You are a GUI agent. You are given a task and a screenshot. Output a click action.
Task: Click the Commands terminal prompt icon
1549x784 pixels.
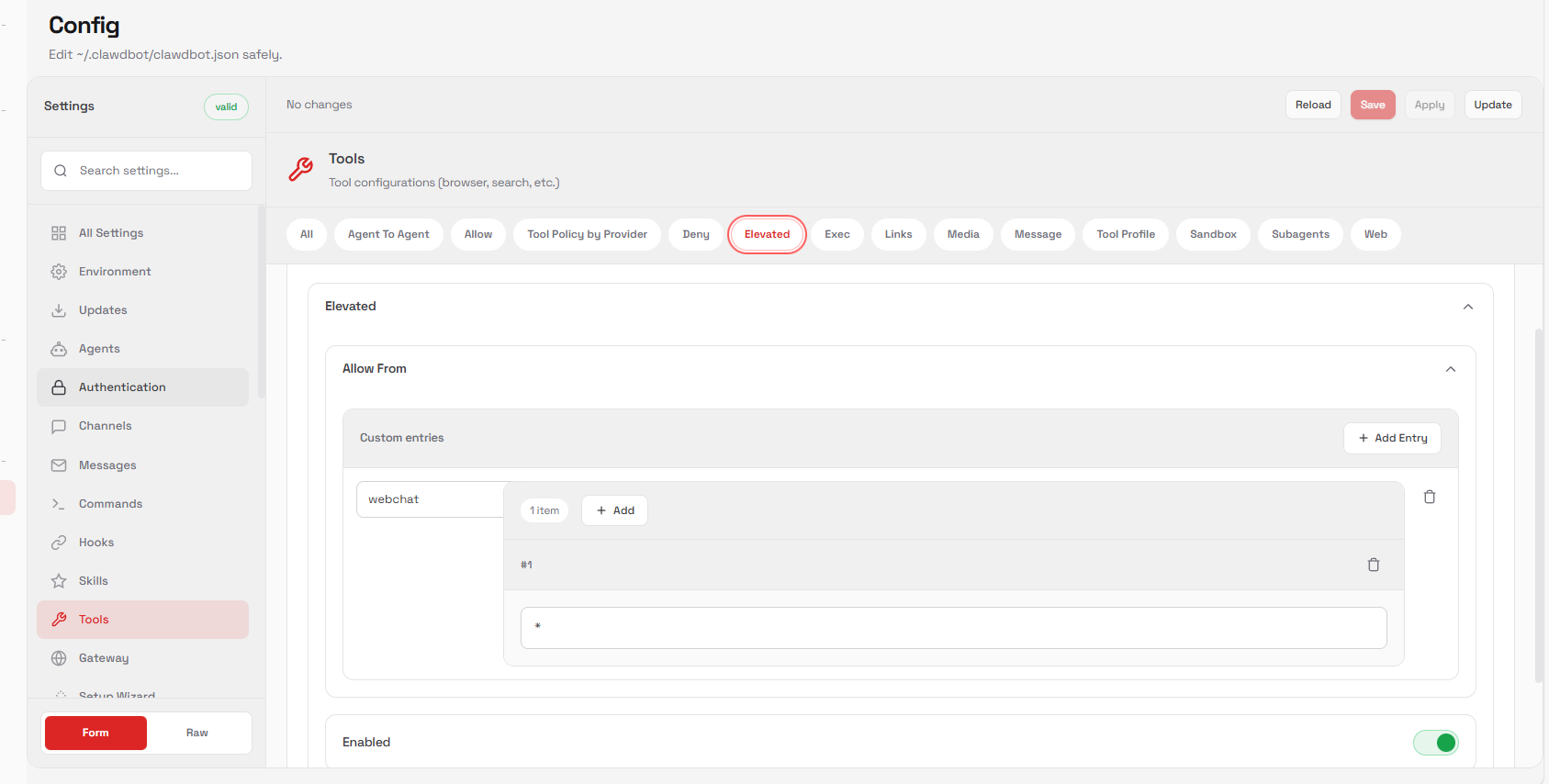[x=59, y=504]
